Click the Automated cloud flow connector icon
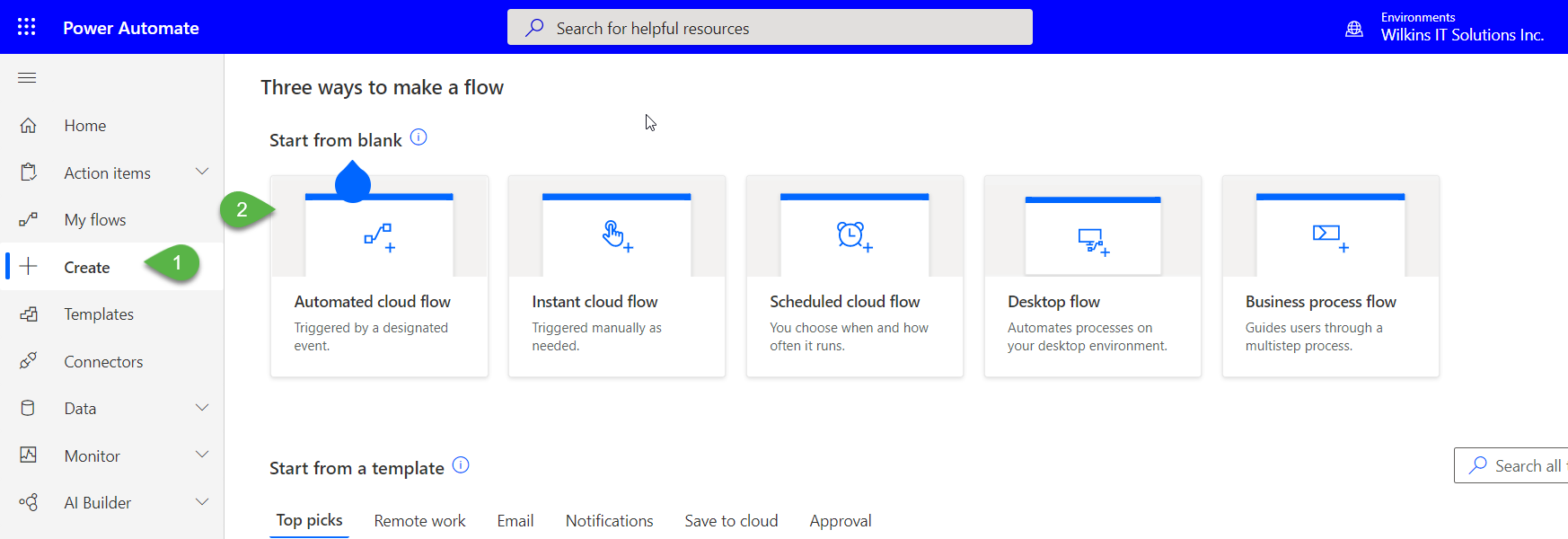Viewport: 1568px width, 539px height. point(380,237)
